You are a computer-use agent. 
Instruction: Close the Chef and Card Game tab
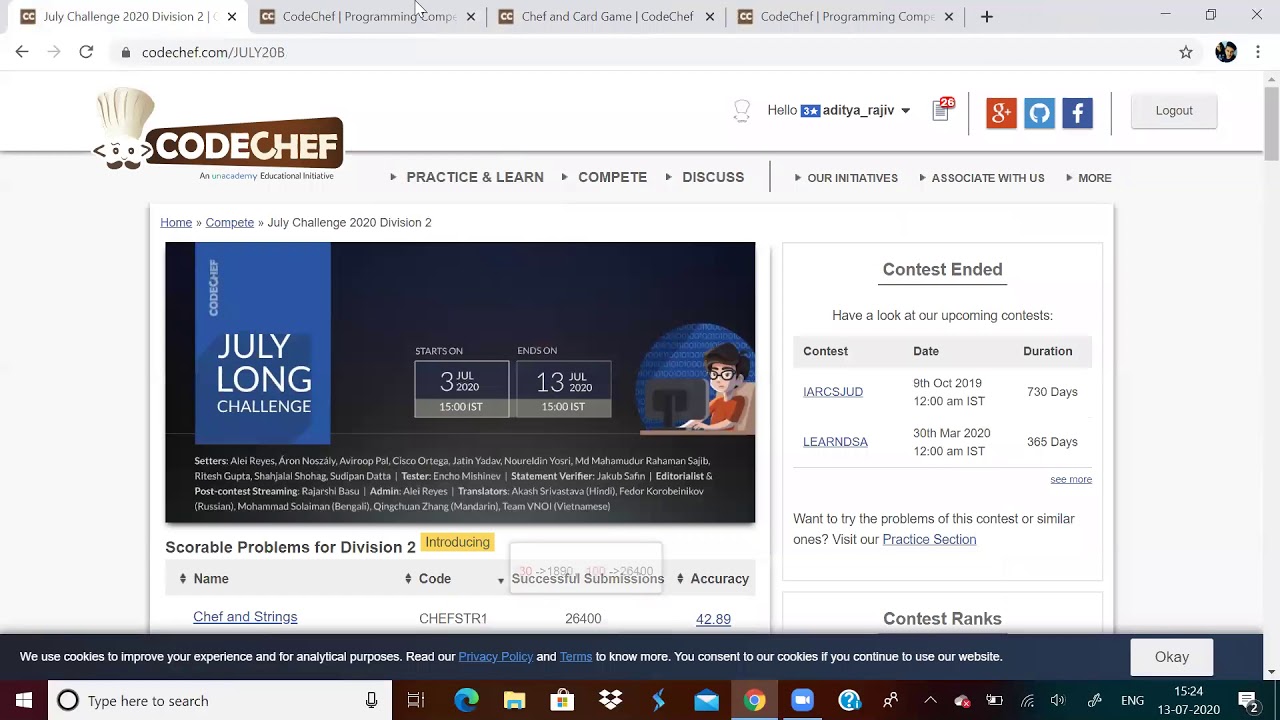point(710,16)
